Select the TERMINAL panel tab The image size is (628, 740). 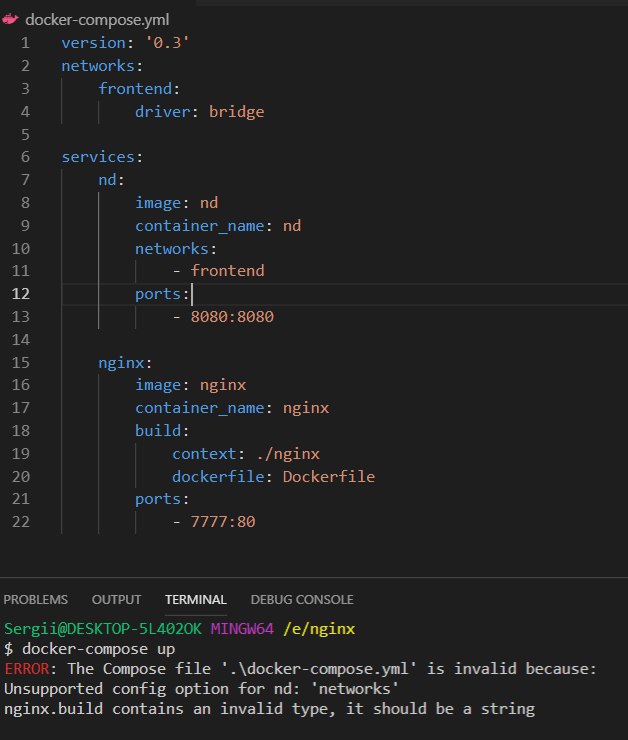(196, 599)
